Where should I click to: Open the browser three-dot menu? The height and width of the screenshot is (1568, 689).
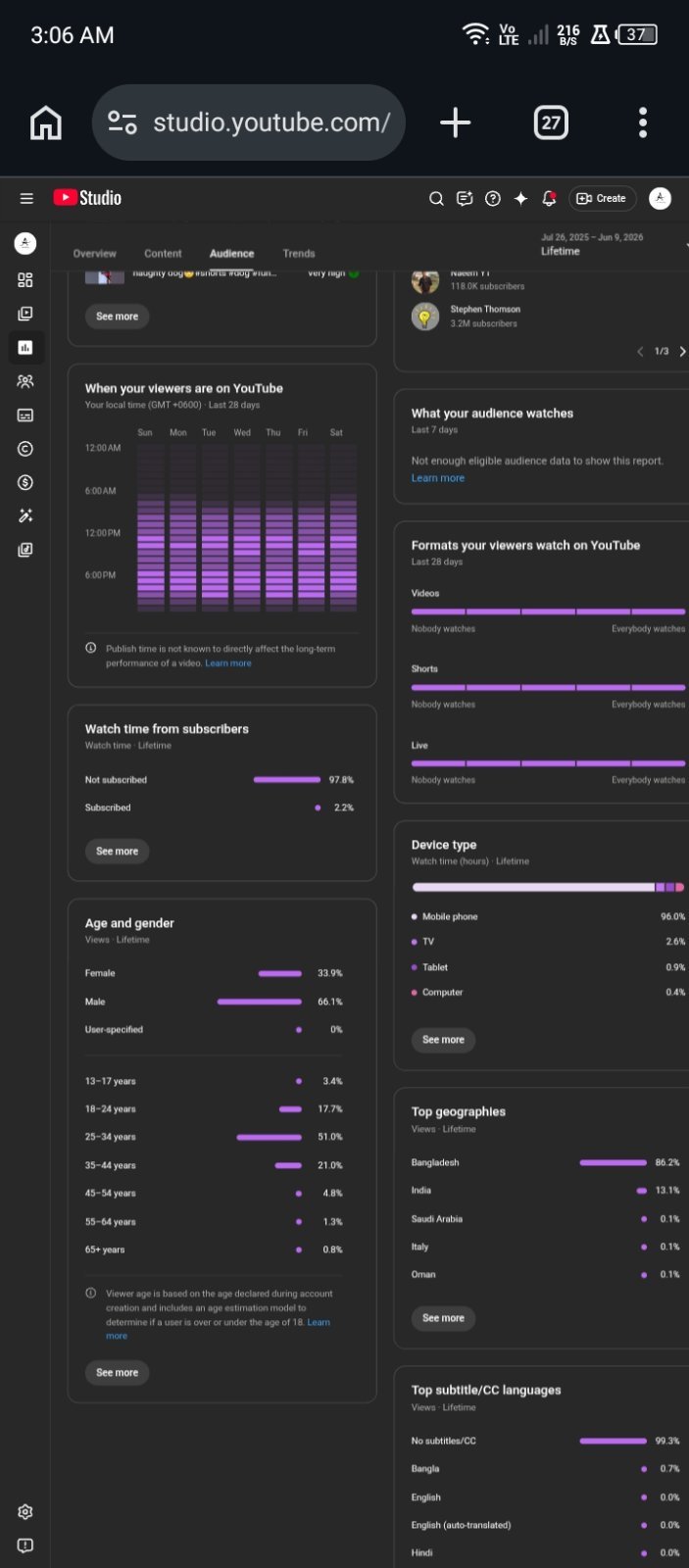(x=643, y=122)
